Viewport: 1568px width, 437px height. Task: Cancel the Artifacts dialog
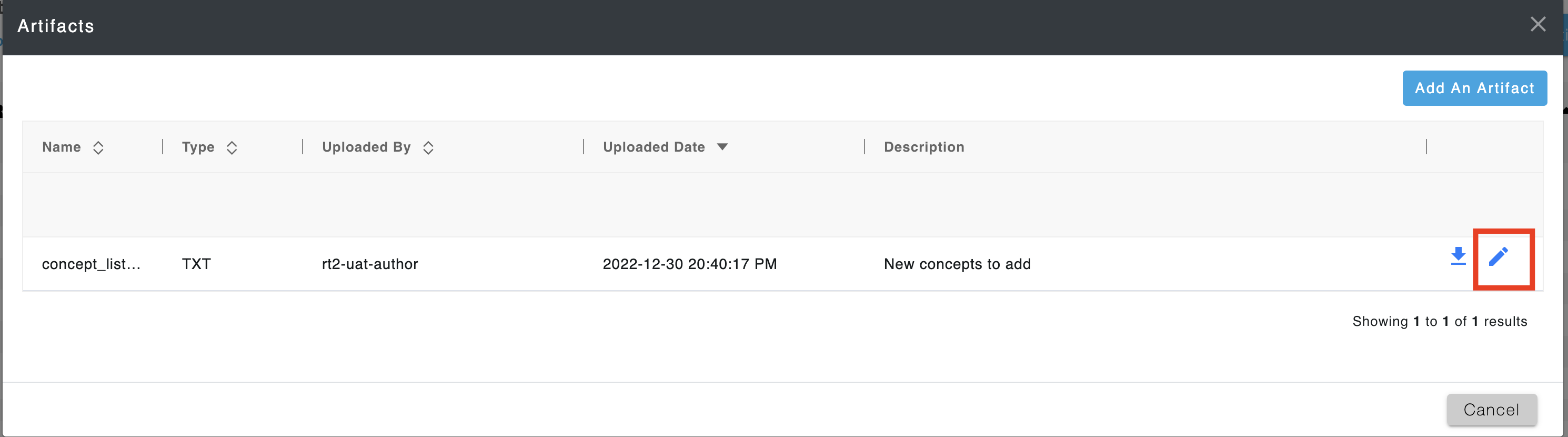pos(1491,410)
